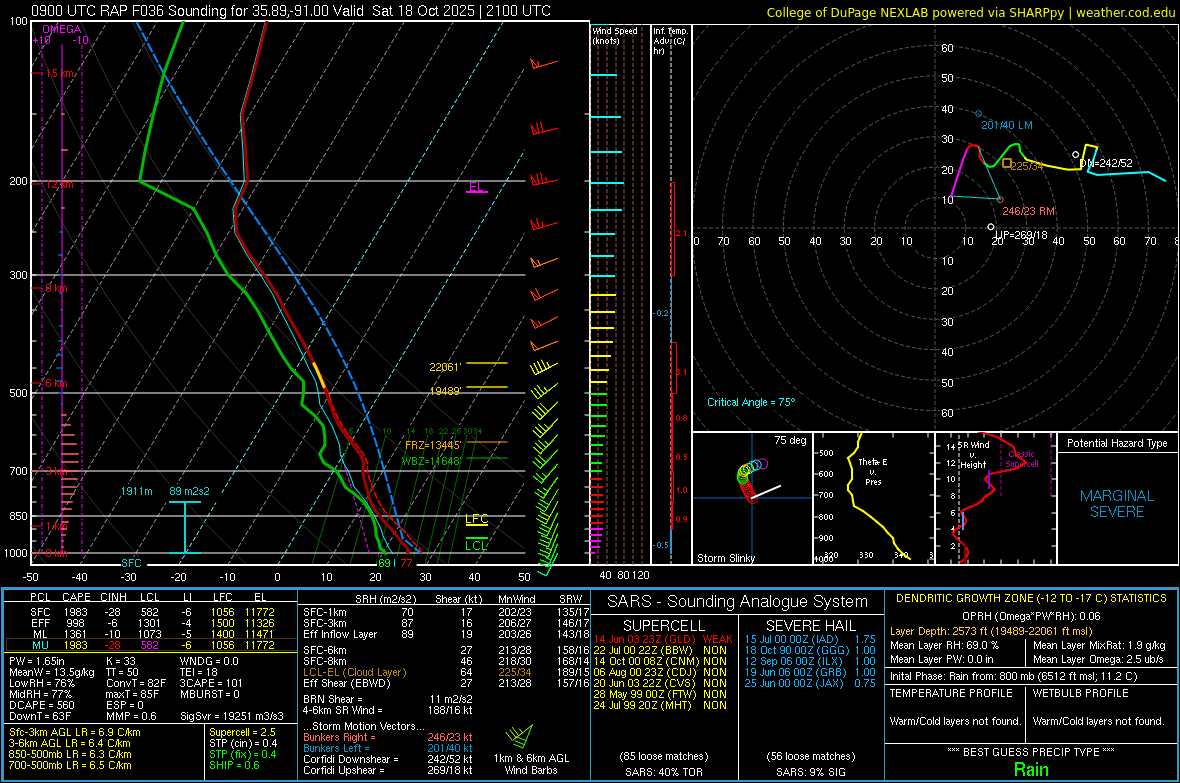1180x783 pixels.
Task: Click the magenta EL label on the skew-T
Action: click(x=476, y=186)
